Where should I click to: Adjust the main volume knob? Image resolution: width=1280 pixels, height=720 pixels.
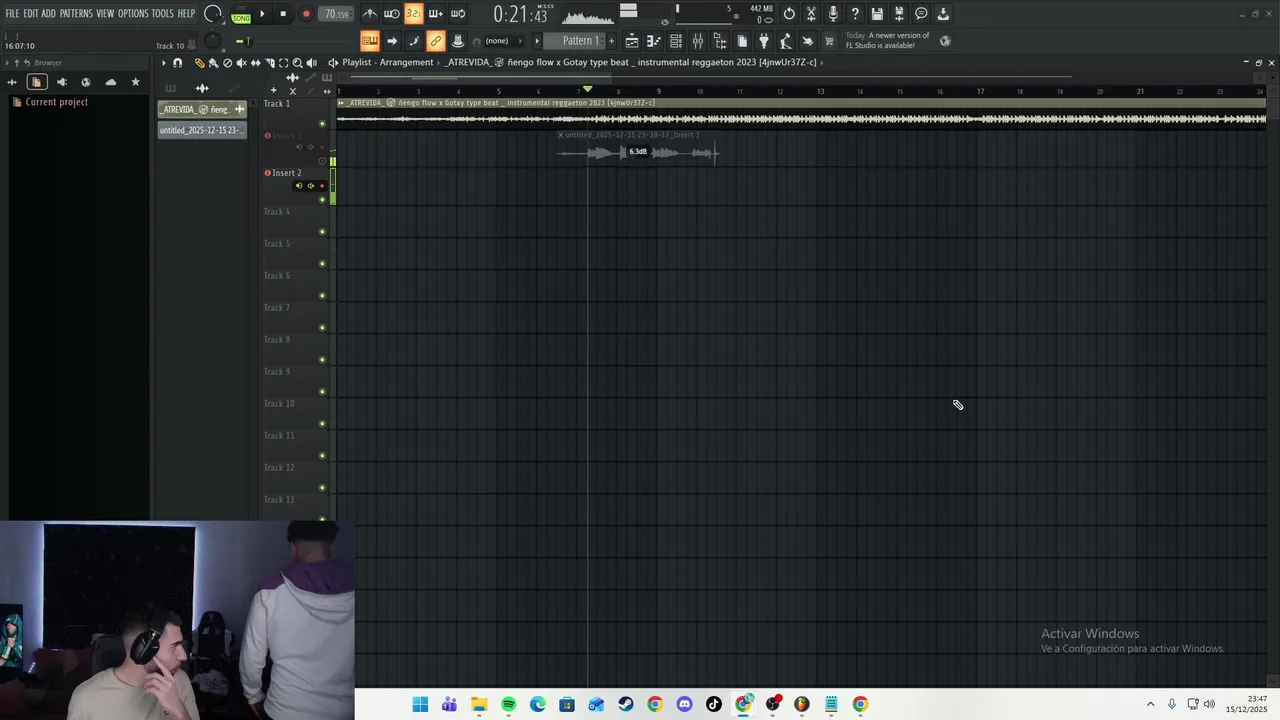[212, 14]
